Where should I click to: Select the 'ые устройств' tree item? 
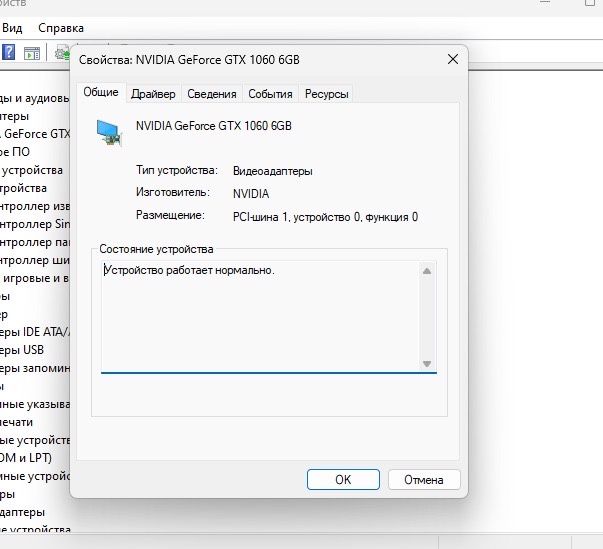coord(35,440)
